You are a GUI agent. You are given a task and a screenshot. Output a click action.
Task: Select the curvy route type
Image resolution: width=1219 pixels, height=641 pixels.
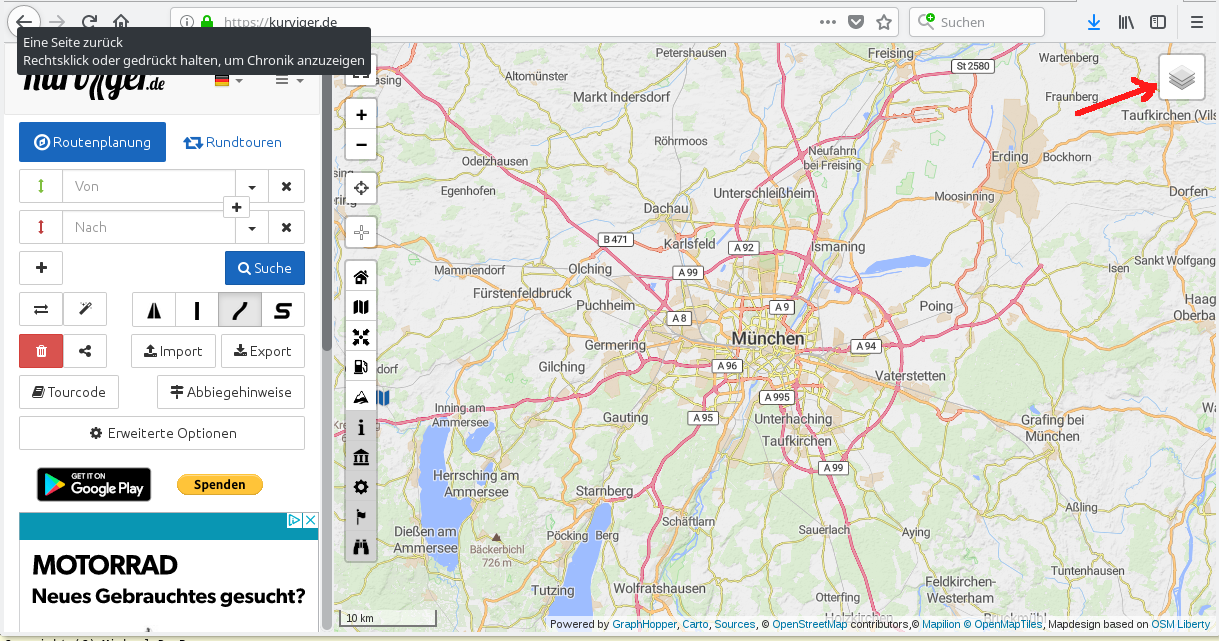point(240,310)
